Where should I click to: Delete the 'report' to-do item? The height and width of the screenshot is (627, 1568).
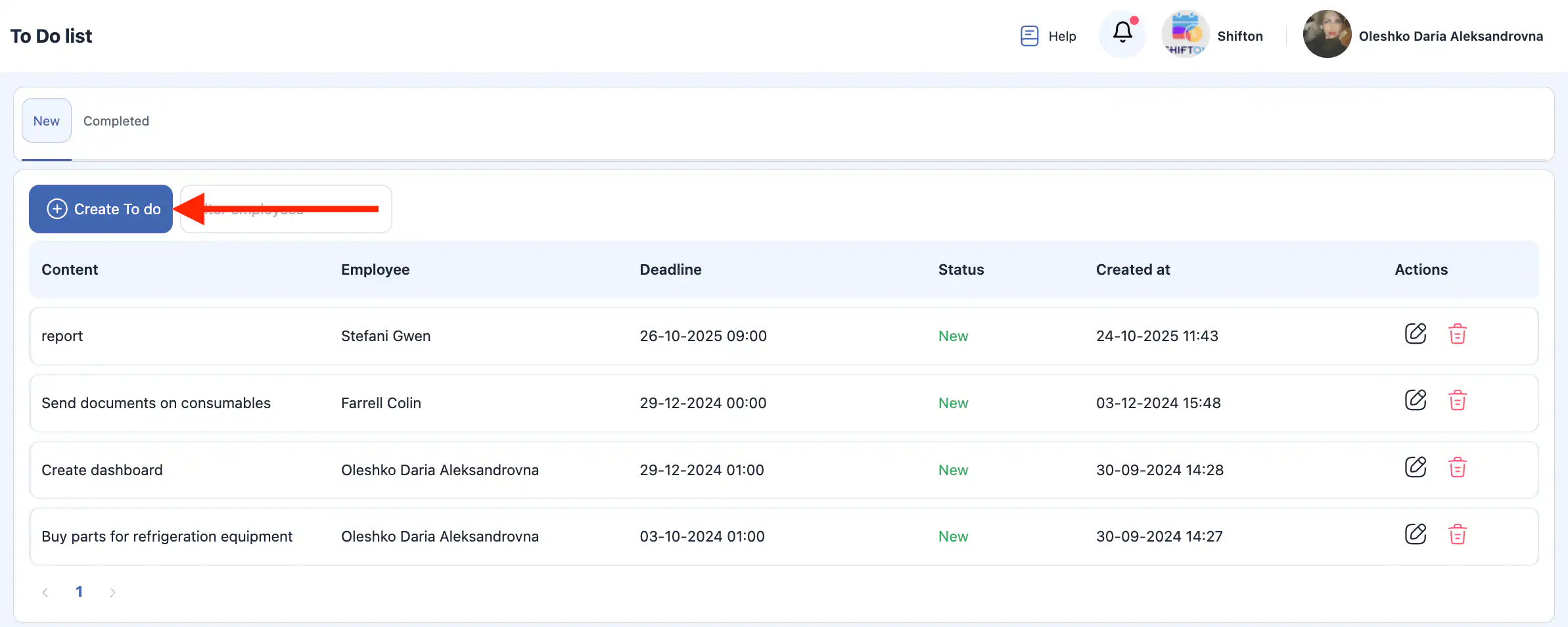pos(1457,334)
